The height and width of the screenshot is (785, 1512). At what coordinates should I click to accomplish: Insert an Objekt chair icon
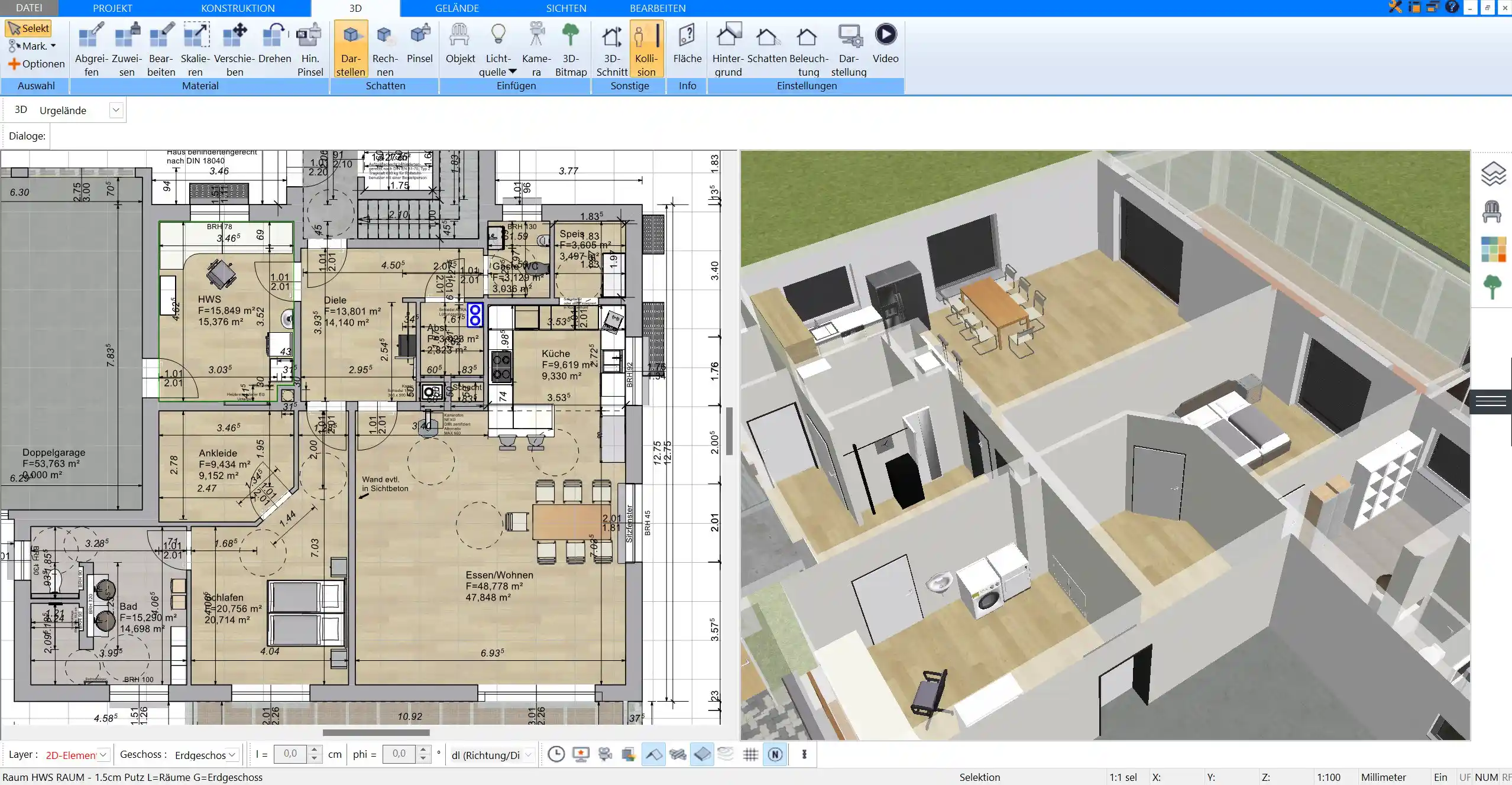coord(460,43)
